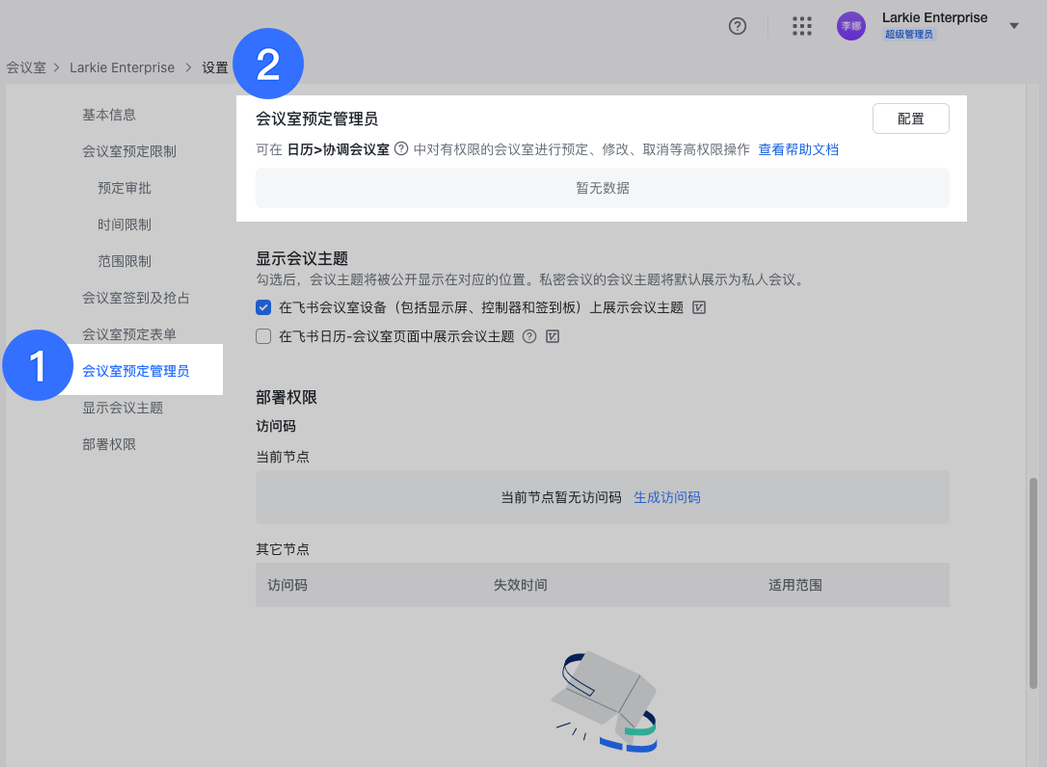This screenshot has height=767, width=1047.
Task: Click the 配置 button
Action: pyautogui.click(x=910, y=117)
